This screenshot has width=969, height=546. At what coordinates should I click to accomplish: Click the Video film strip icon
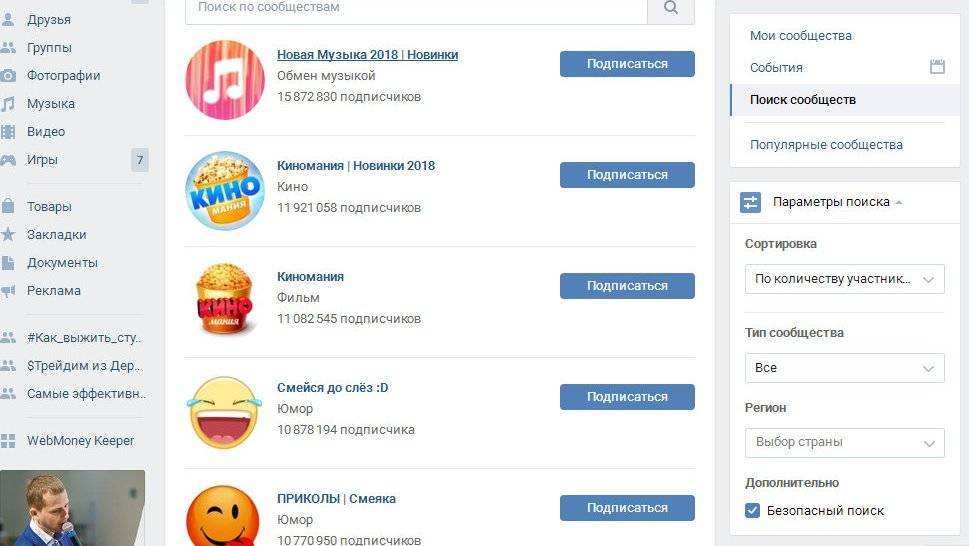point(7,132)
